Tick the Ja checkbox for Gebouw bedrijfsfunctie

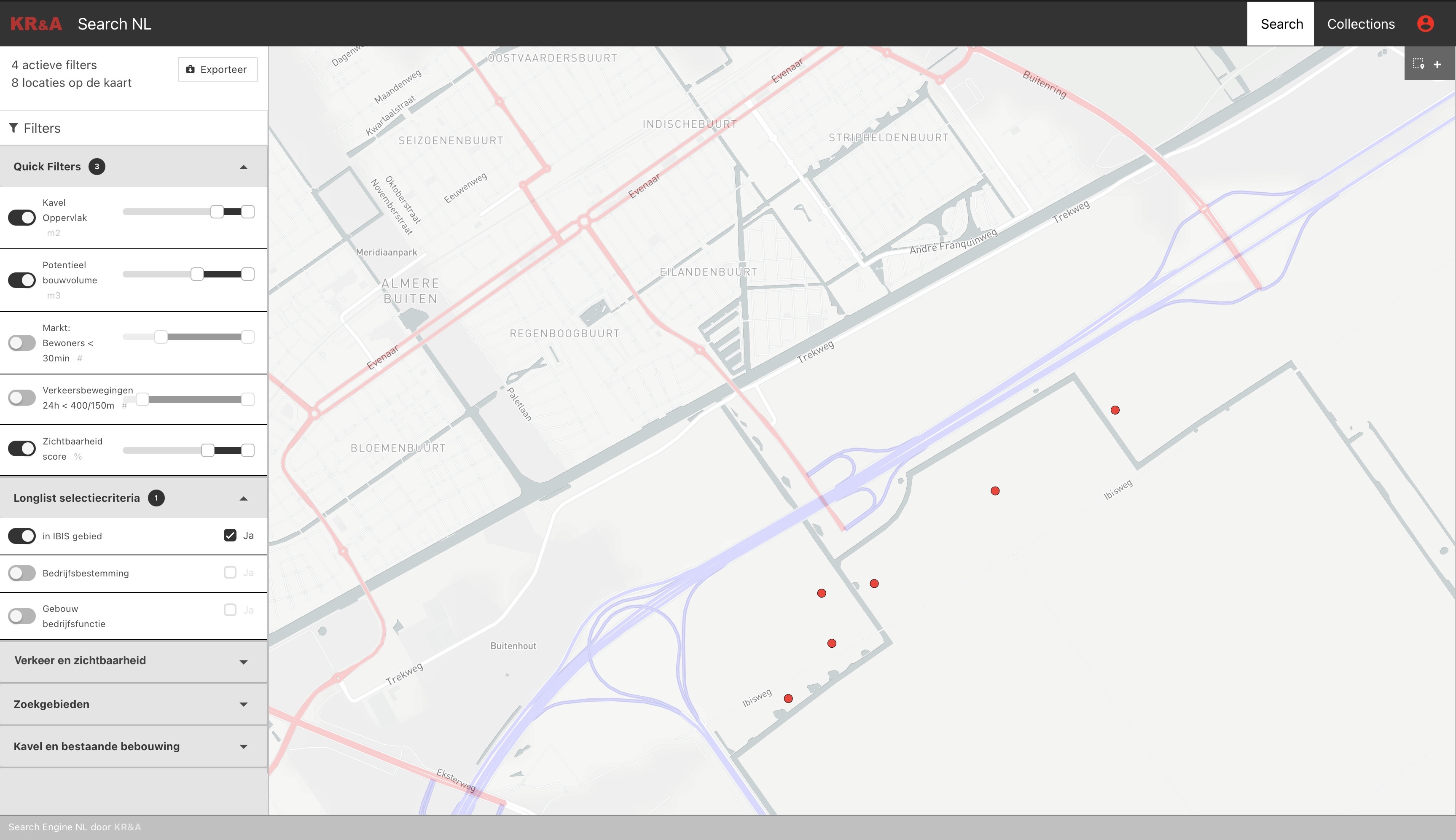point(230,610)
